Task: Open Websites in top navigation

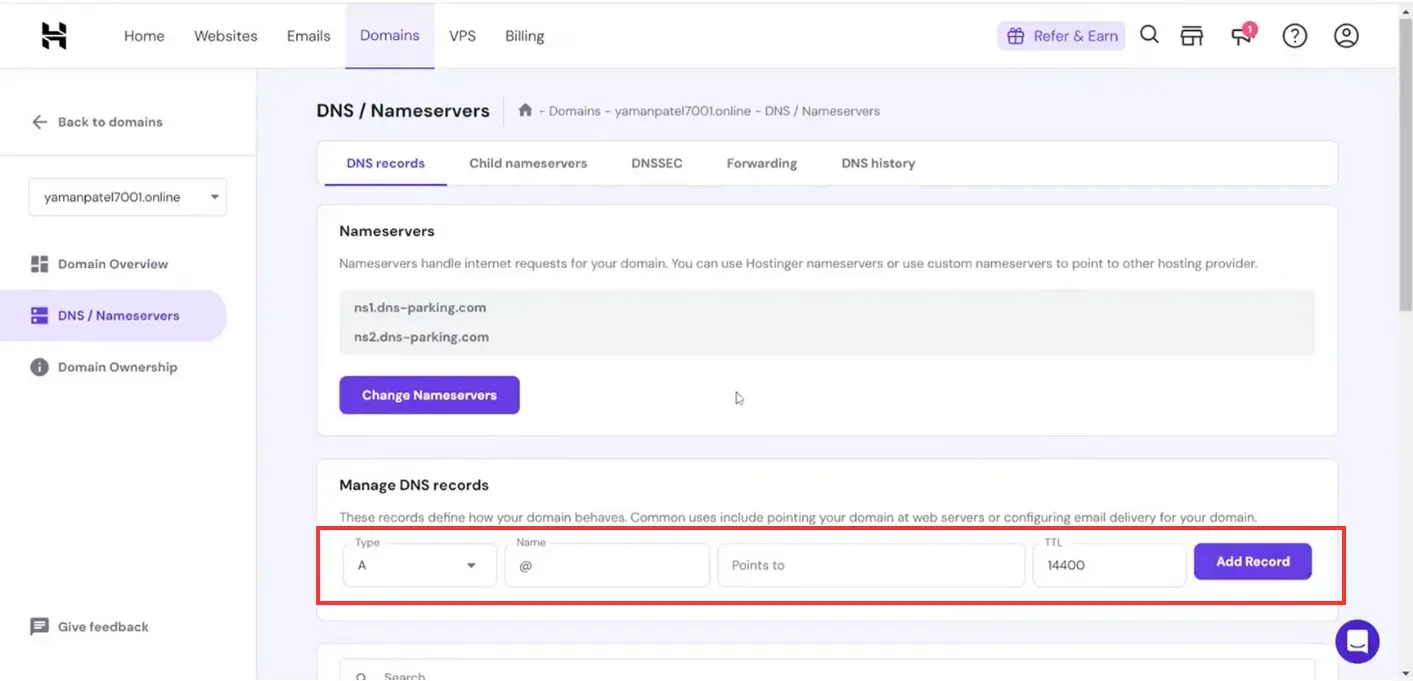Action: click(226, 36)
